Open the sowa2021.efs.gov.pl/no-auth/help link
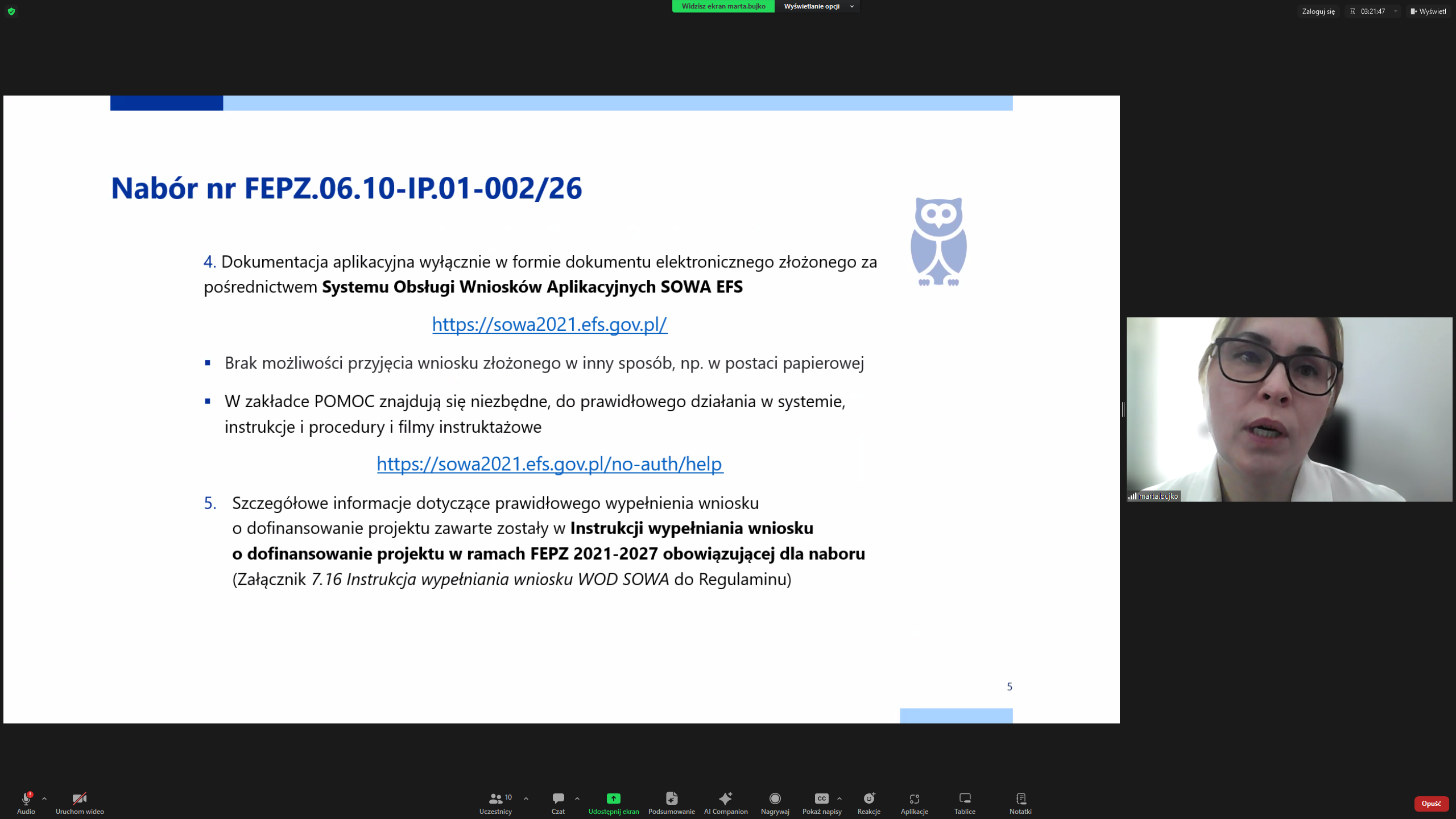 pos(549,464)
